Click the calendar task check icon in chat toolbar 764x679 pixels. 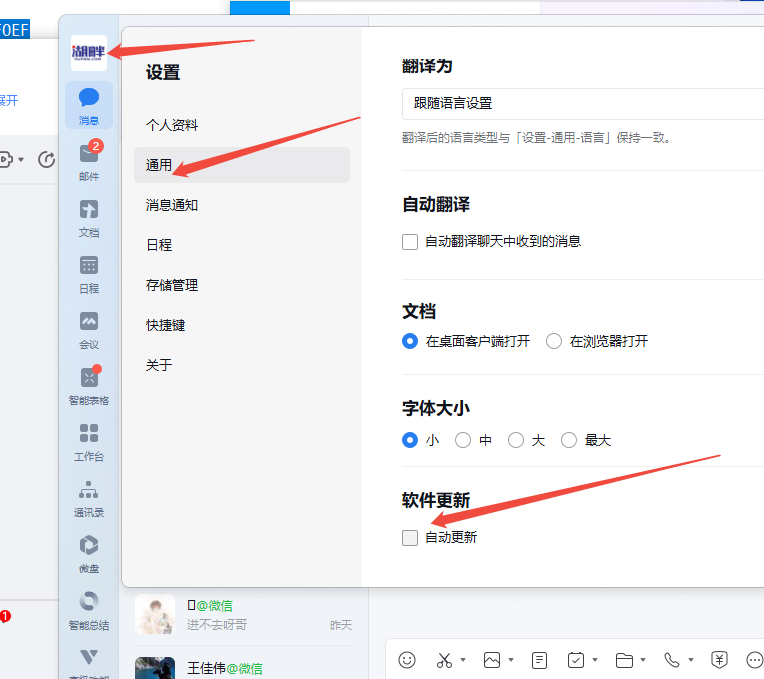576,660
